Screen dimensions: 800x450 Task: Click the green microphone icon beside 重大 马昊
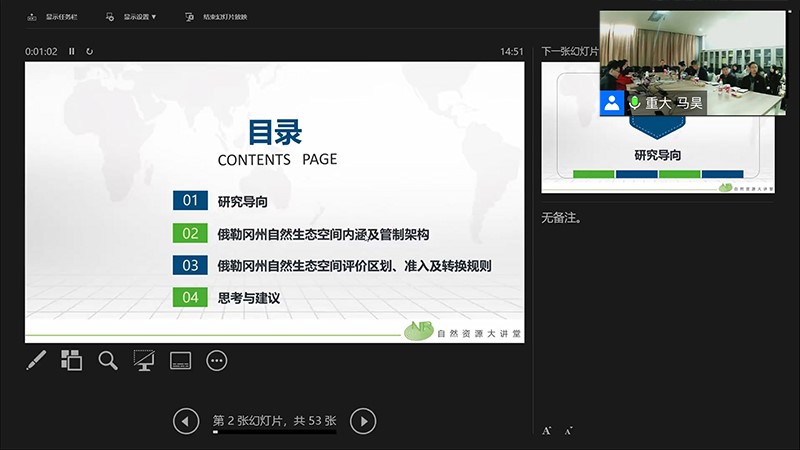click(634, 103)
